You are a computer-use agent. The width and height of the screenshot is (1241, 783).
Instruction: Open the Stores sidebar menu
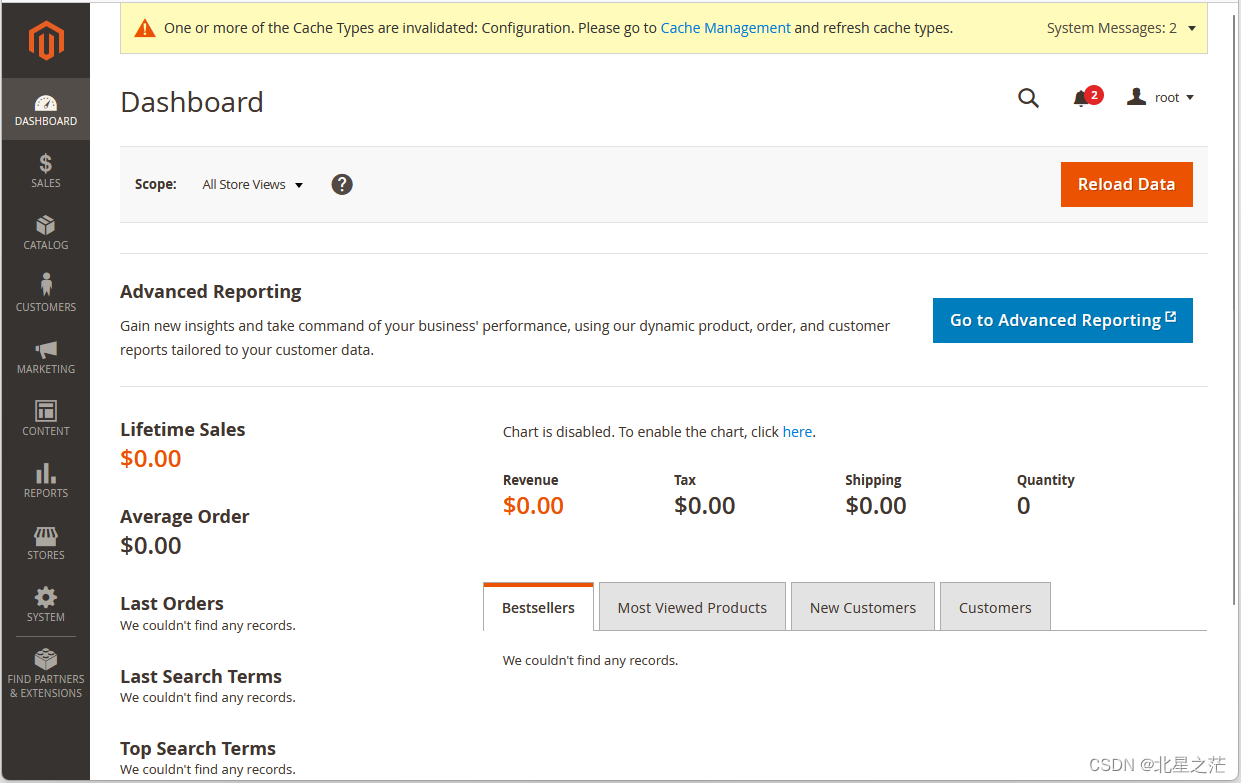[46, 542]
